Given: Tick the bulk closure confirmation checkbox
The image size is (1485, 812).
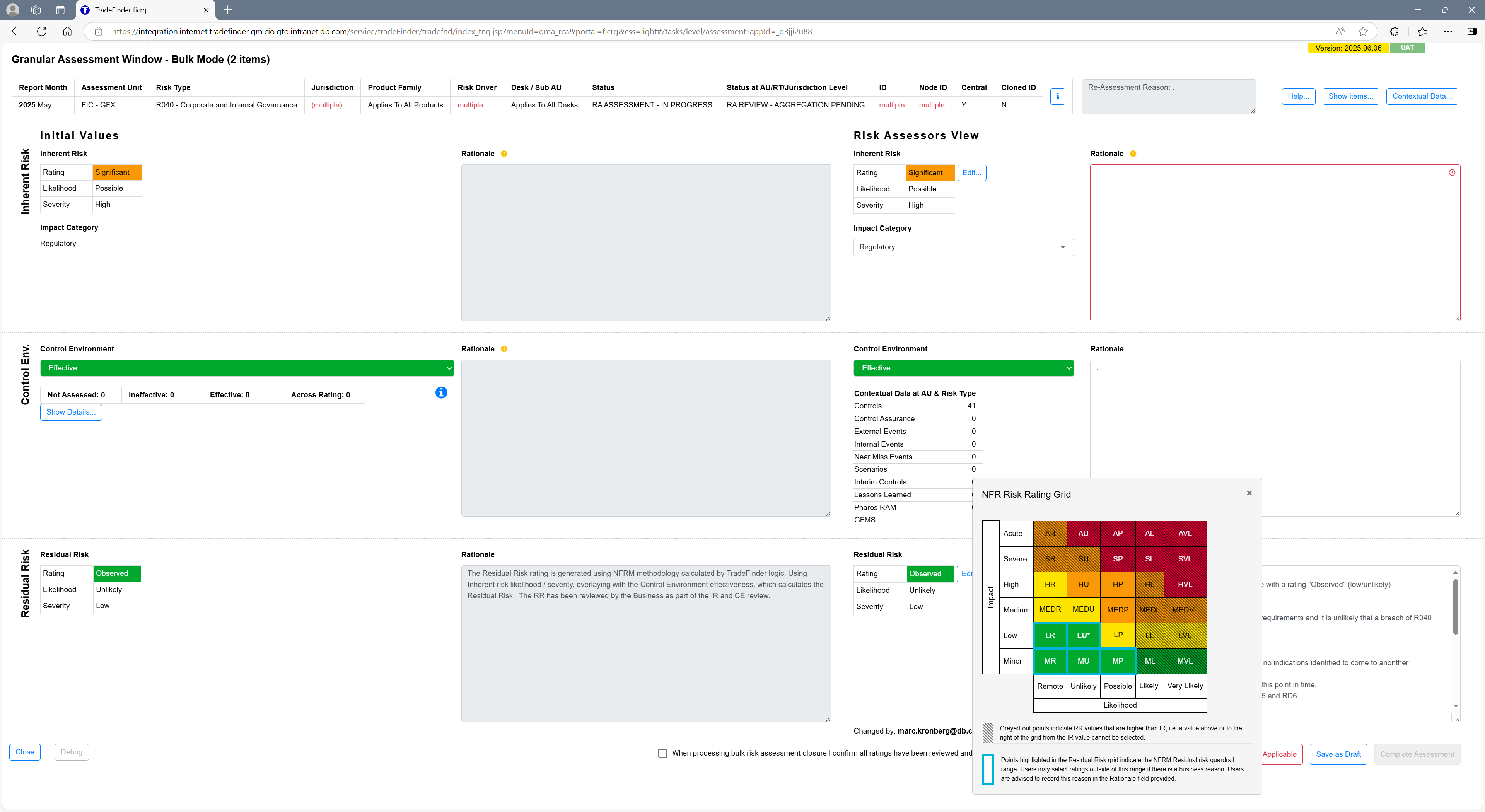Looking at the screenshot, I should coord(663,753).
